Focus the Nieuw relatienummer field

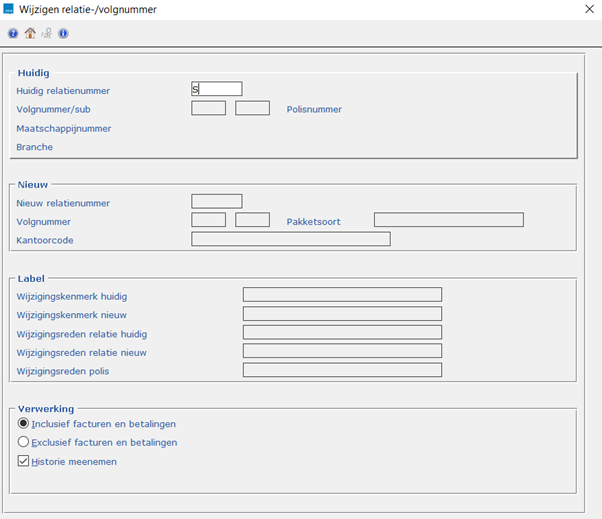216,202
